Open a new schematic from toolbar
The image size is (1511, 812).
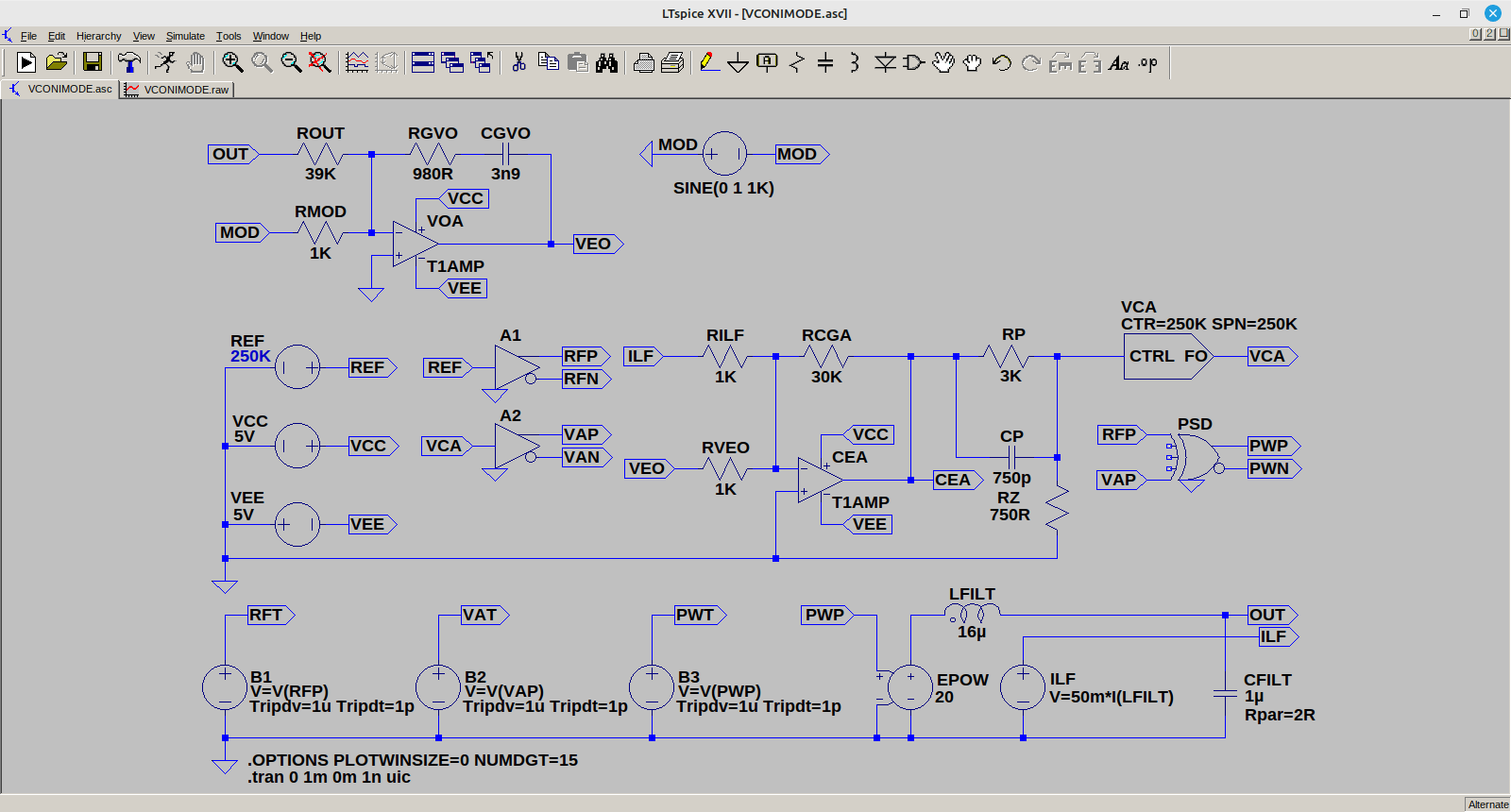(x=26, y=62)
